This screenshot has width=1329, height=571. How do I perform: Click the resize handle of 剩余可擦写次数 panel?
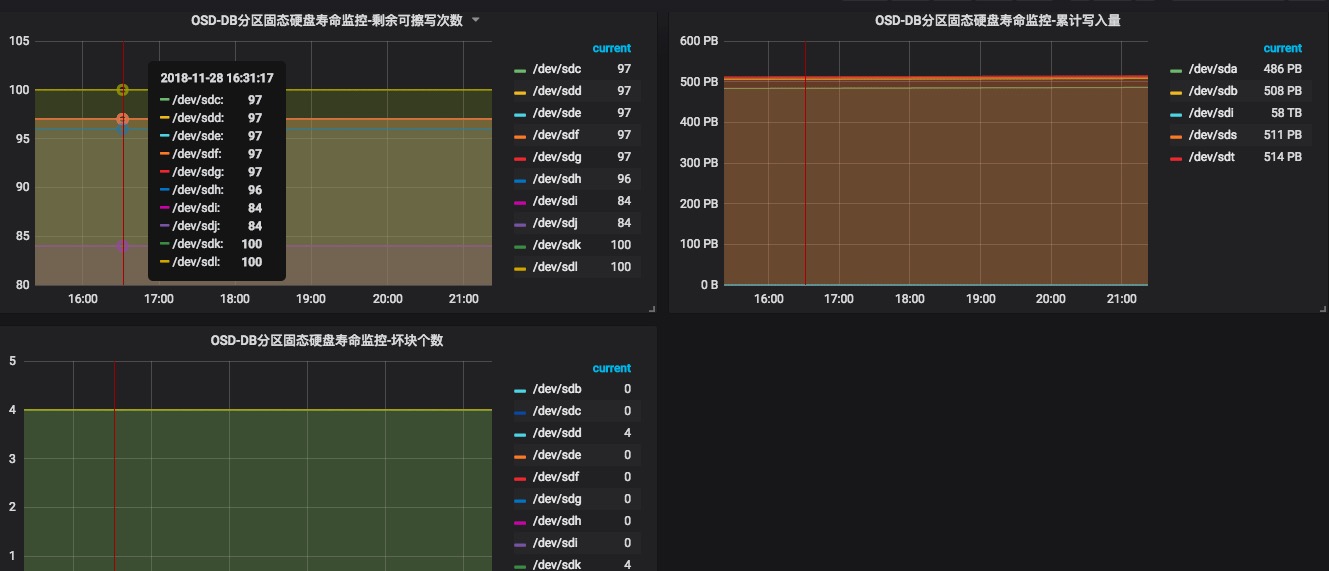click(652, 308)
